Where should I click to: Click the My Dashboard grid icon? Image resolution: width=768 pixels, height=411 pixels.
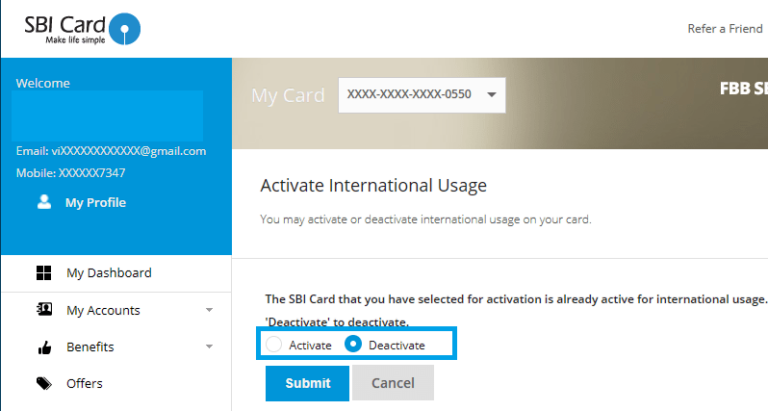(44, 273)
